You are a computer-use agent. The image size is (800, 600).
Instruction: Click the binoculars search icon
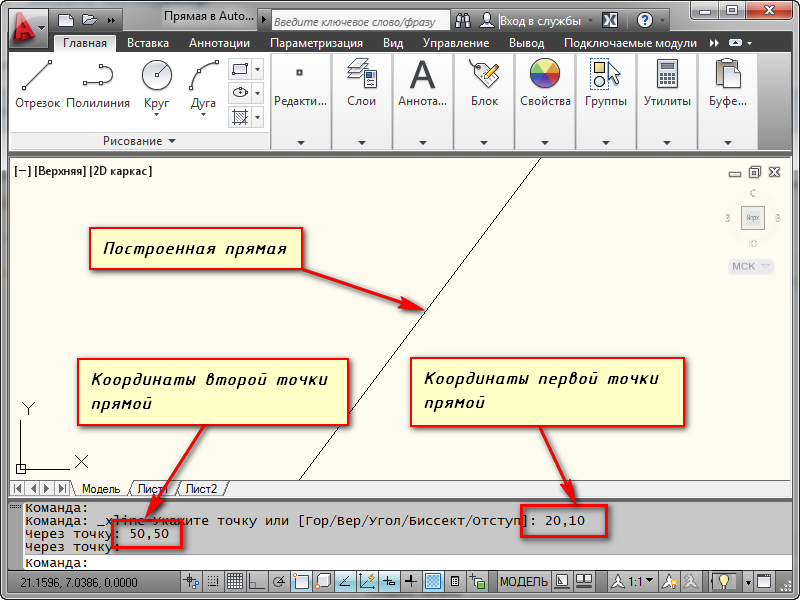(463, 20)
